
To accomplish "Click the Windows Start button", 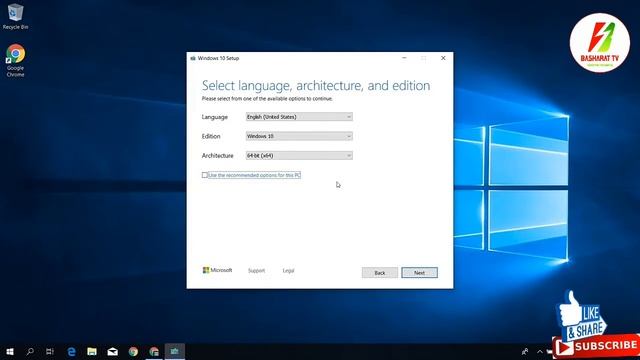I will click(10, 351).
